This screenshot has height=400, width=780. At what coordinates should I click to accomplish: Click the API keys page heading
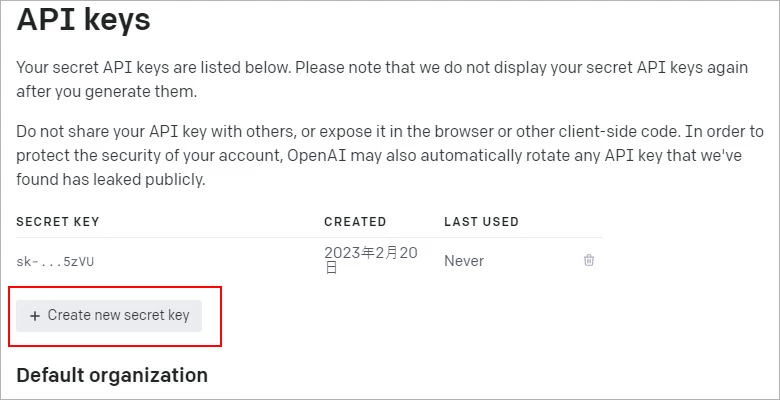[83, 18]
